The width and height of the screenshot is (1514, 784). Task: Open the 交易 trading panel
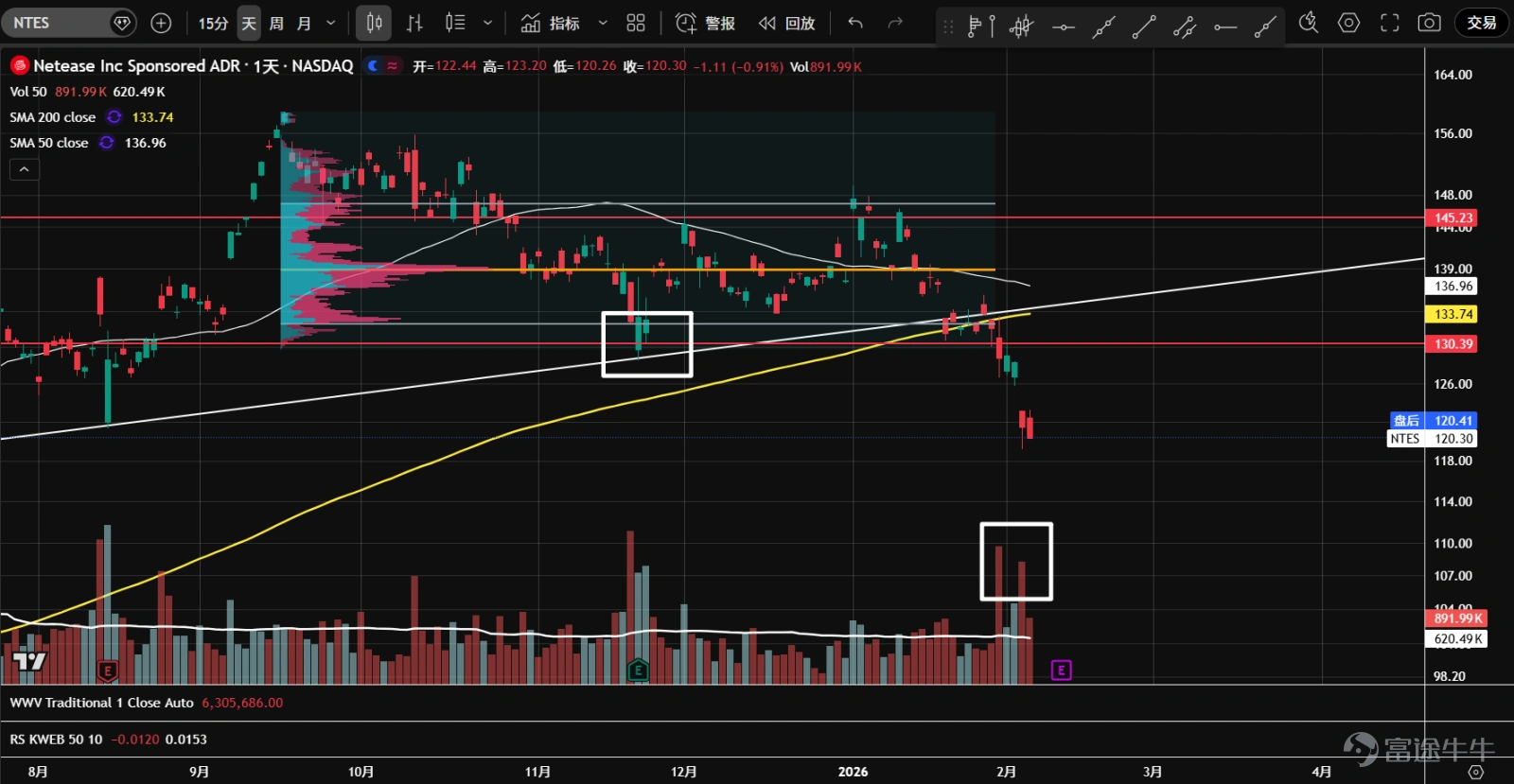pos(1482,23)
